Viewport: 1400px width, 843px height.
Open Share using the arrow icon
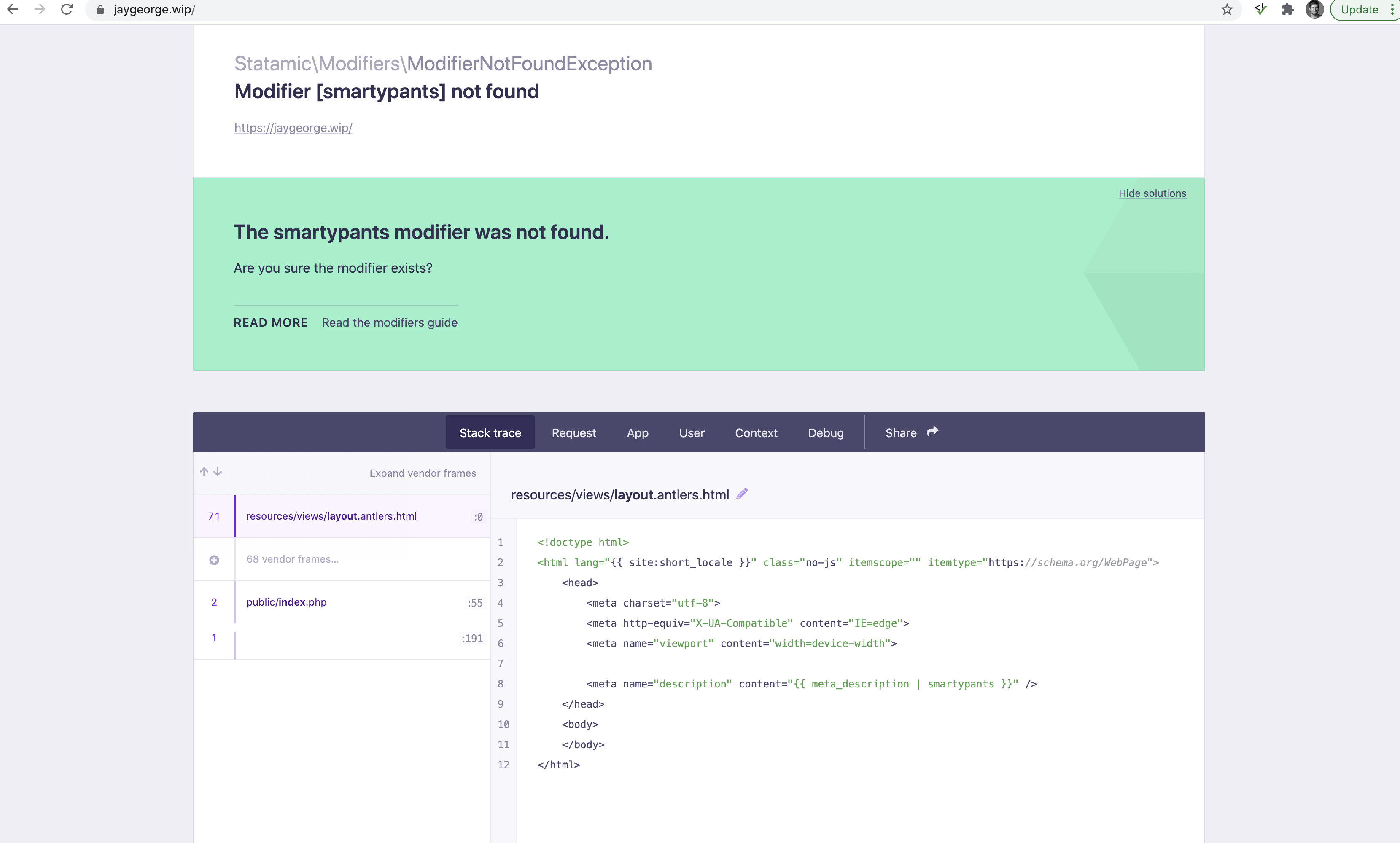[x=932, y=432]
